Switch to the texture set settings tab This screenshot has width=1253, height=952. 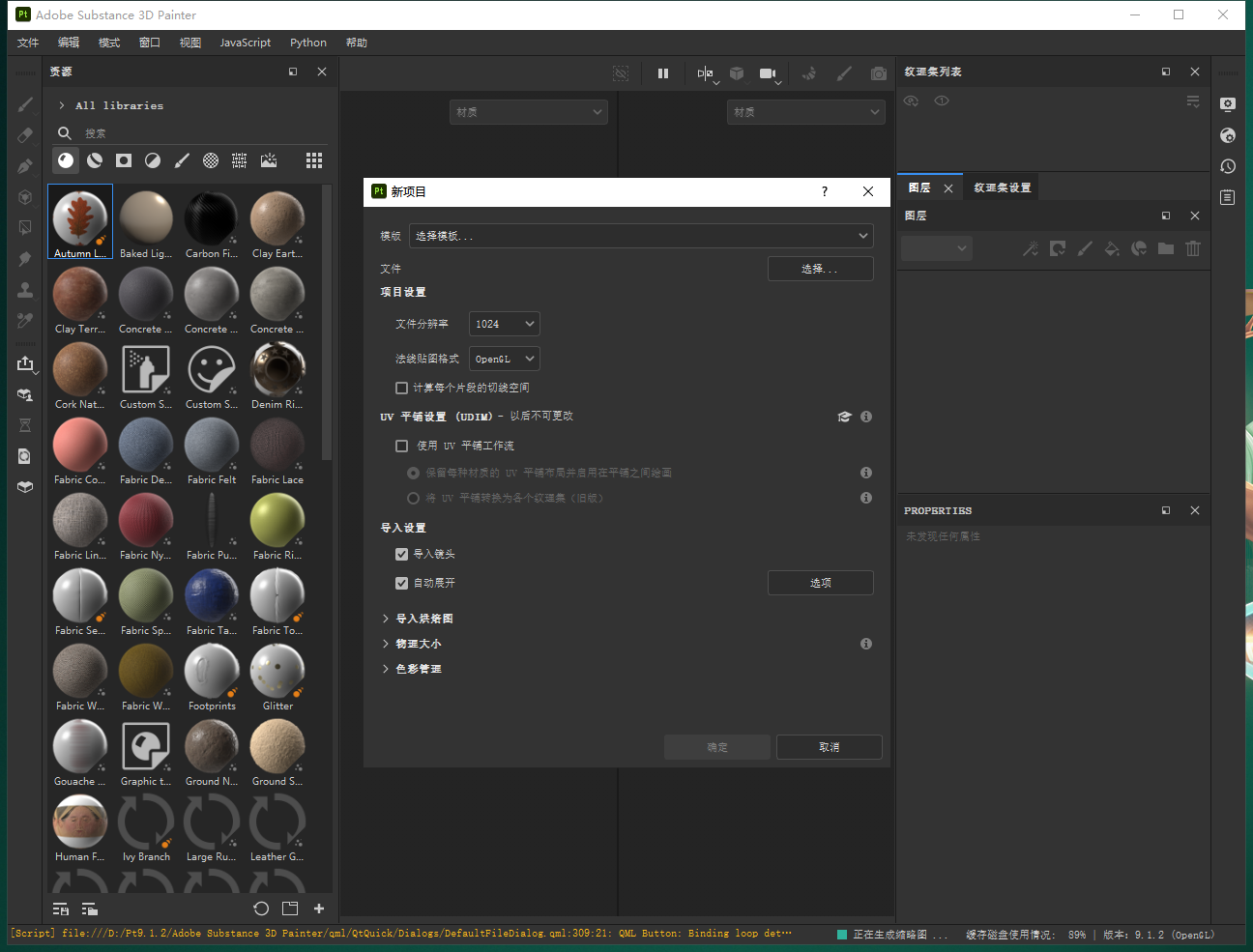coord(1003,188)
